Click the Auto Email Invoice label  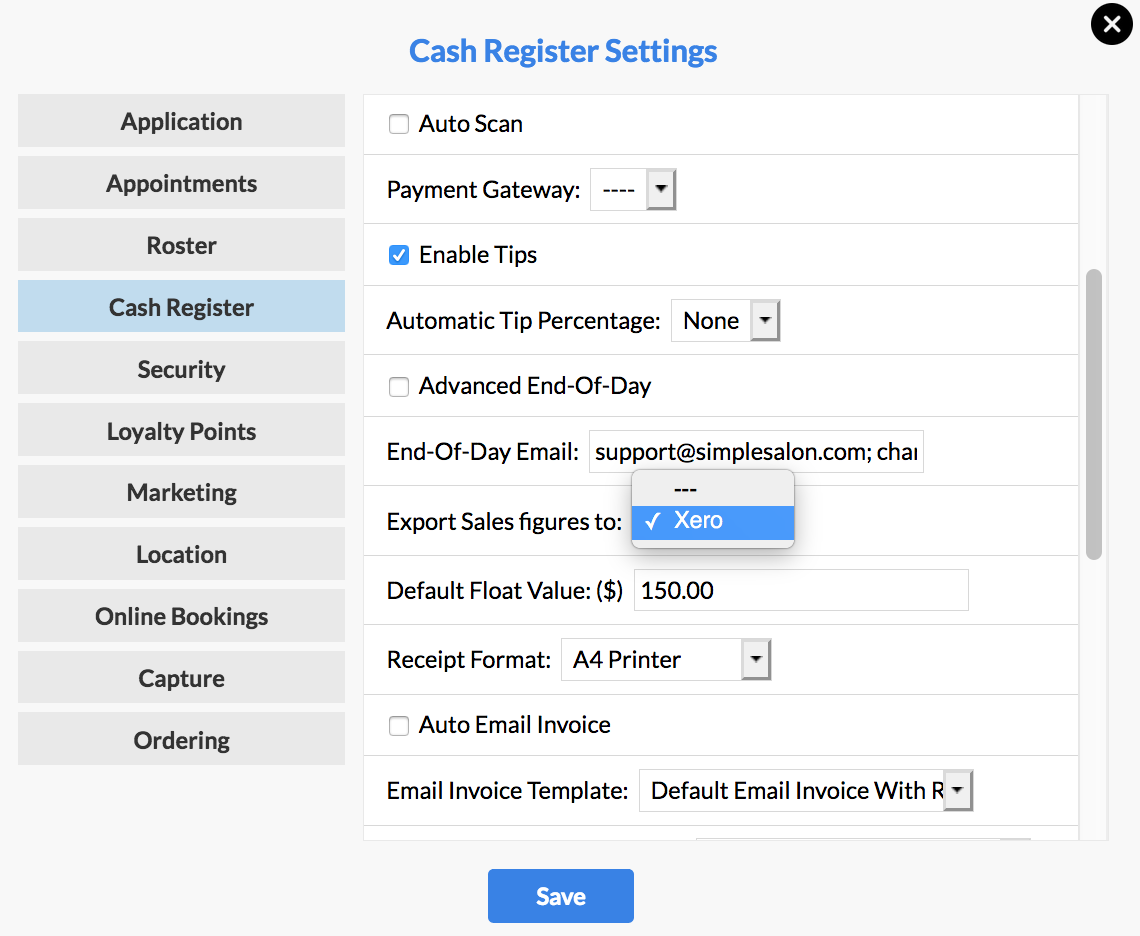[515, 725]
